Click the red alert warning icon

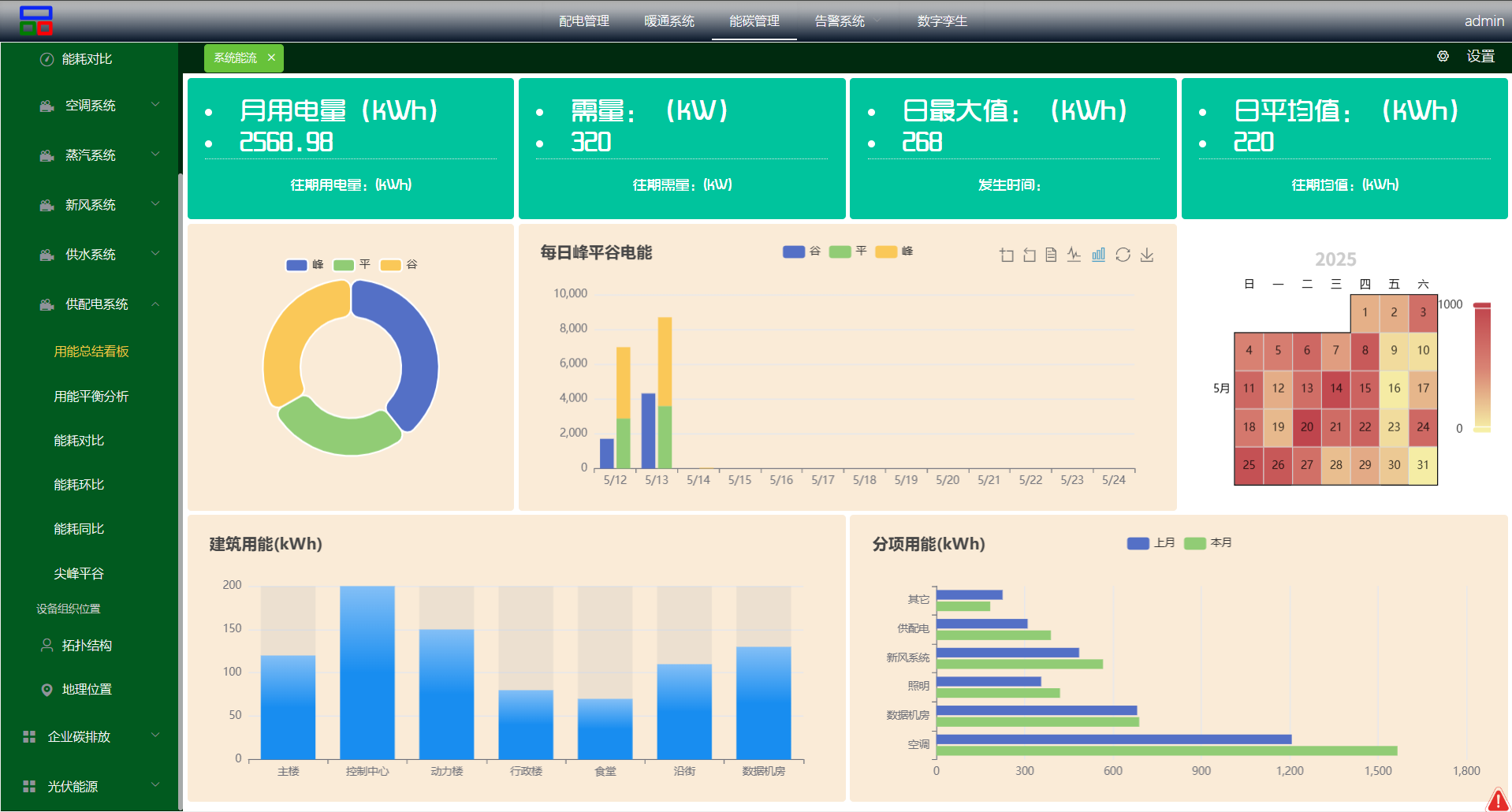[x=1497, y=799]
